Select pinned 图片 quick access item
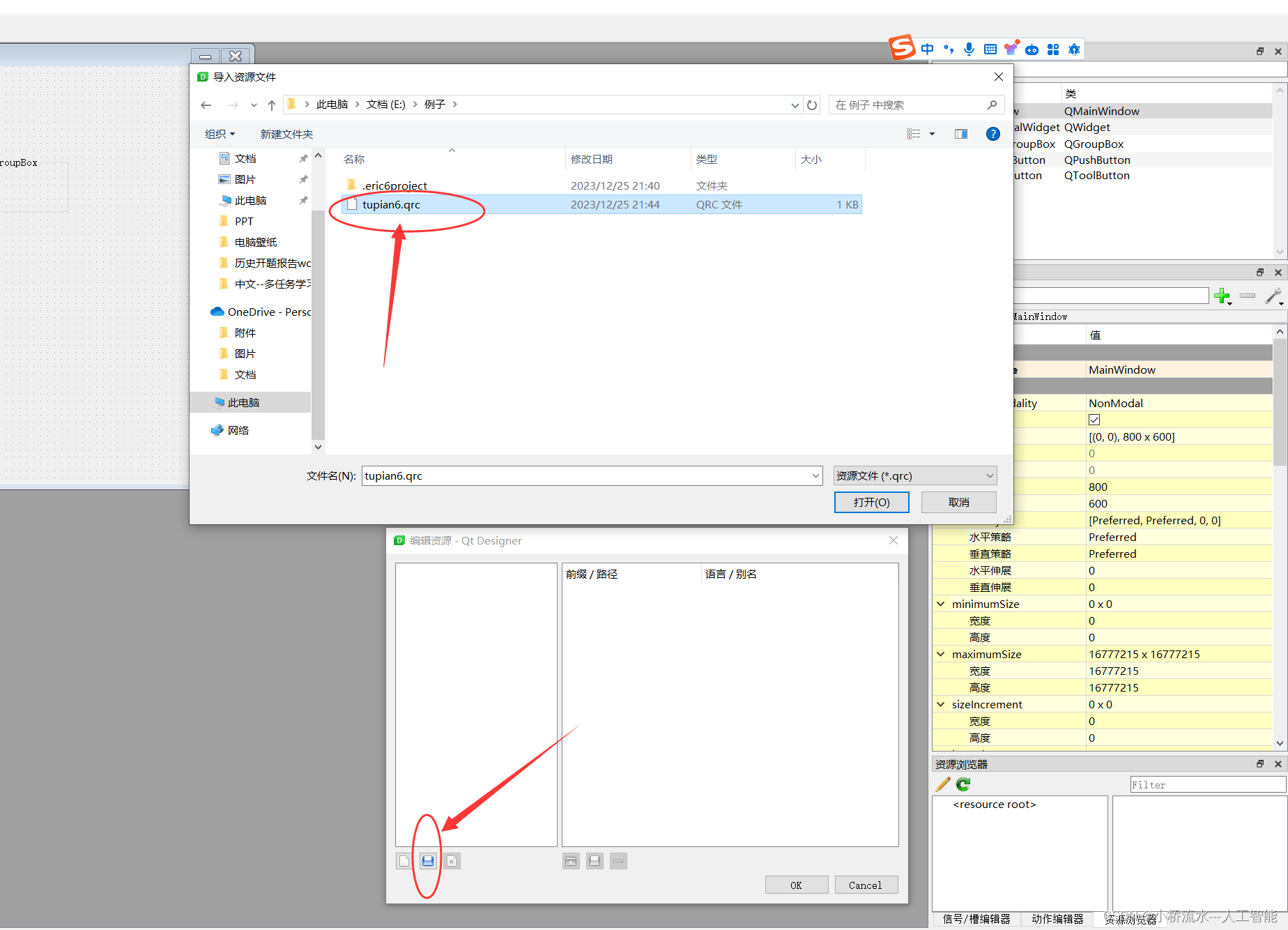 point(245,179)
